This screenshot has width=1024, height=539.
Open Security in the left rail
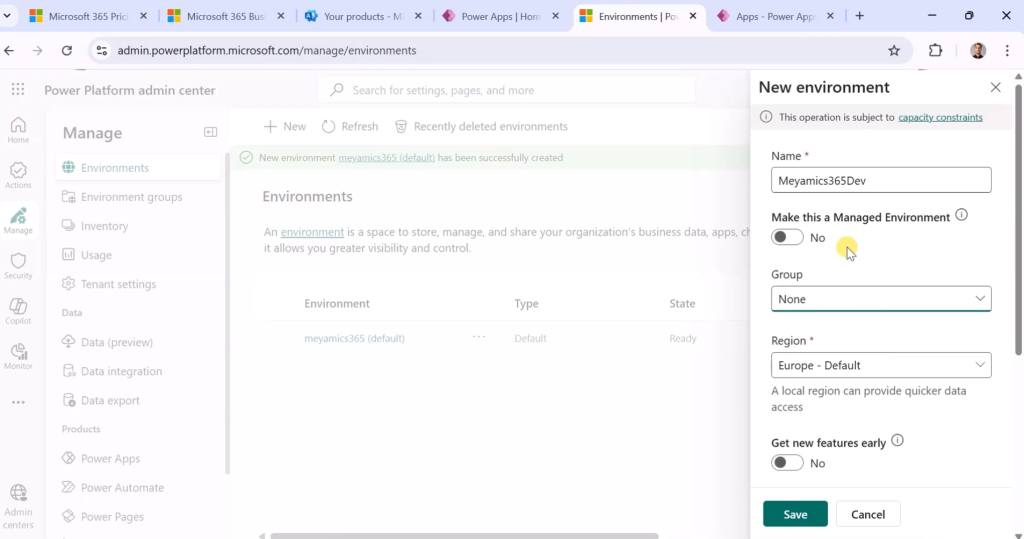(18, 266)
